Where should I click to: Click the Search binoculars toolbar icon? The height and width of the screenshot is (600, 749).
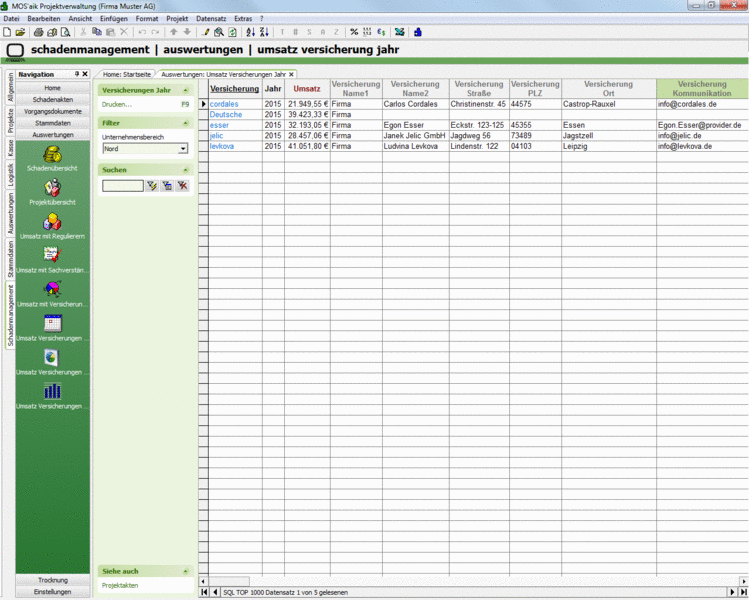click(x=219, y=32)
